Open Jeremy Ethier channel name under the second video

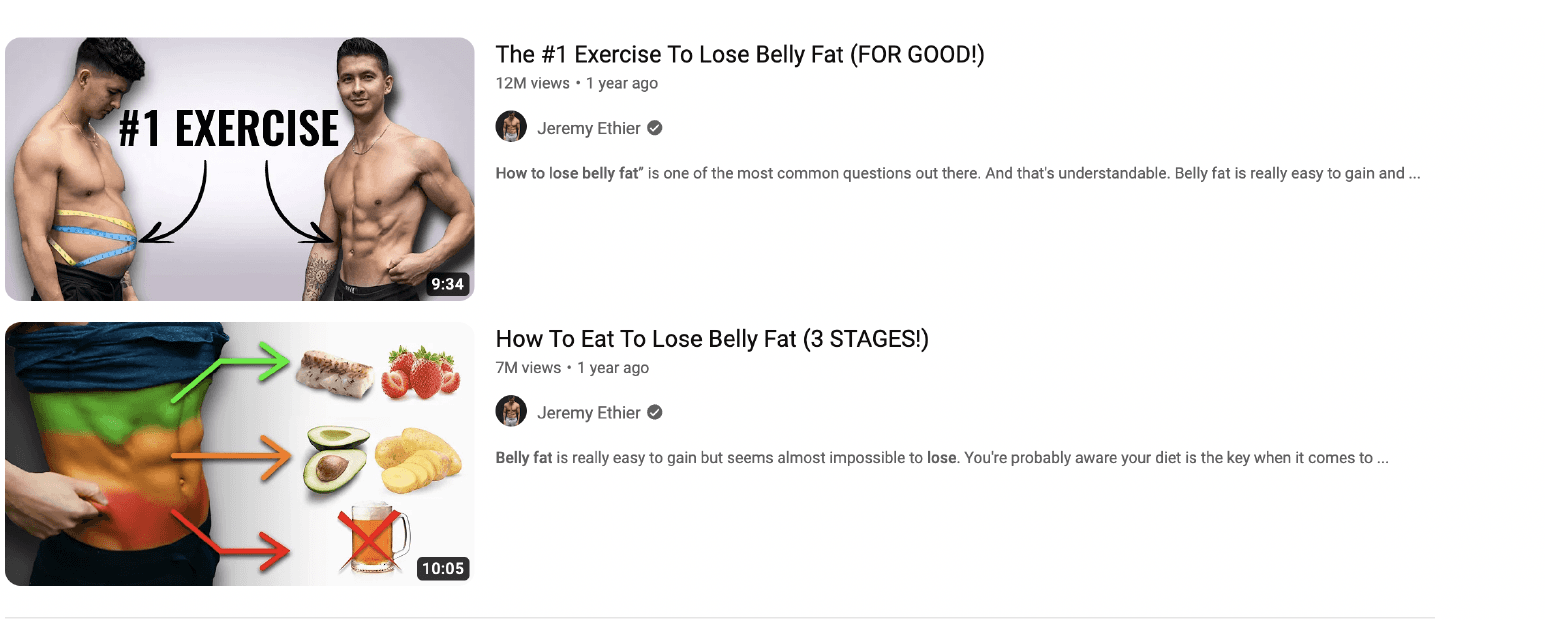coord(588,413)
